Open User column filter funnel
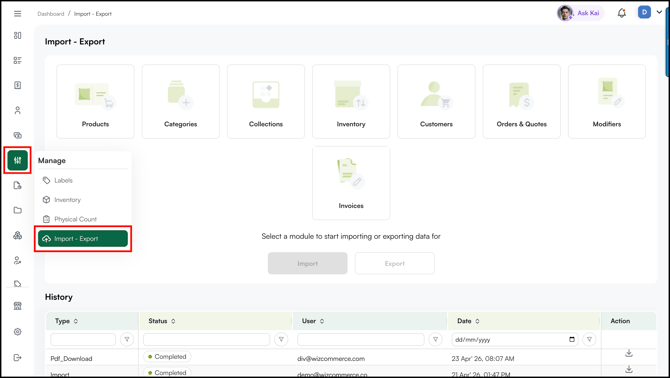Image resolution: width=670 pixels, height=378 pixels. click(435, 340)
